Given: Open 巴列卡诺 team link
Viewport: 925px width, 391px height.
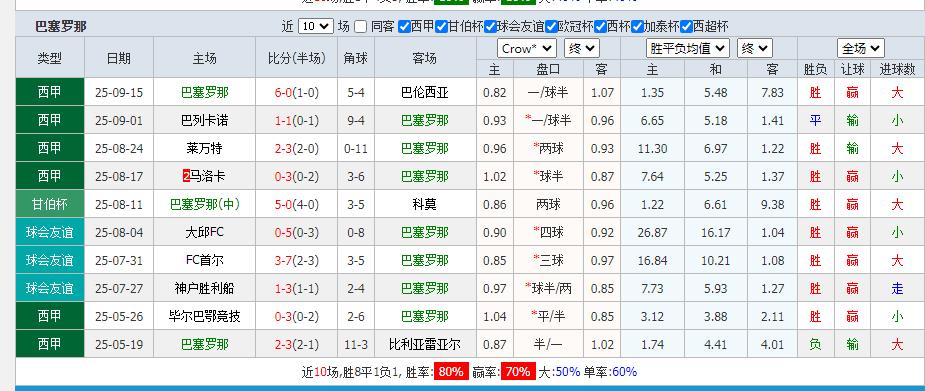Looking at the screenshot, I should pyautogui.click(x=204, y=121).
